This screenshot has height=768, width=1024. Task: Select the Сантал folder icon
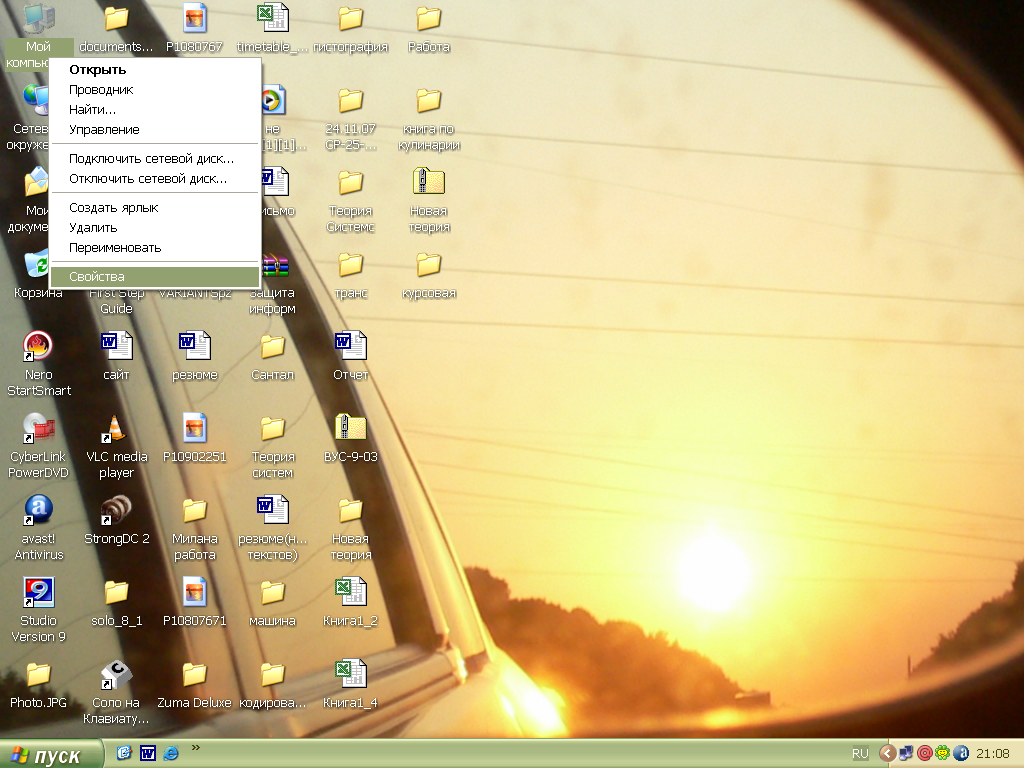[x=272, y=347]
